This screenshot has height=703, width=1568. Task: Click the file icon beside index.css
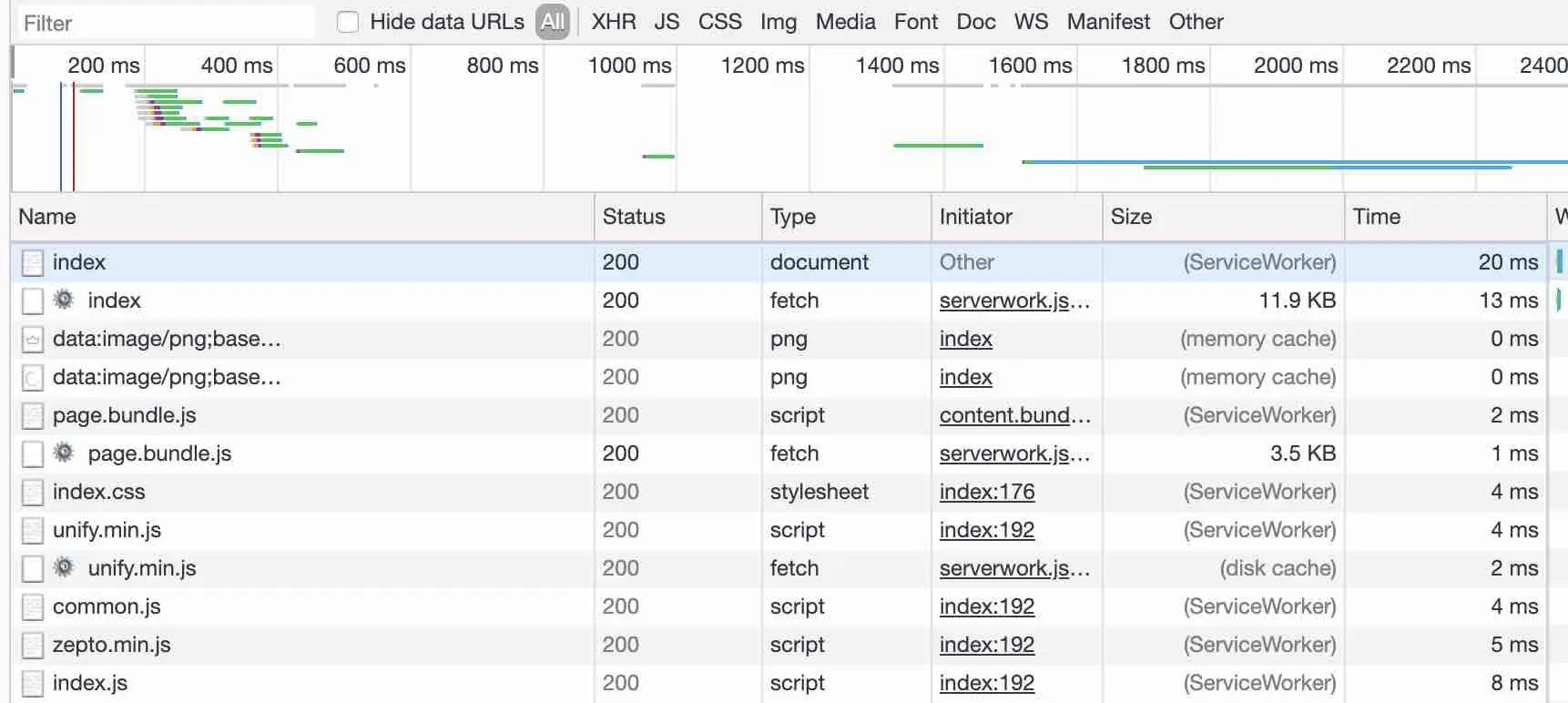[33, 492]
